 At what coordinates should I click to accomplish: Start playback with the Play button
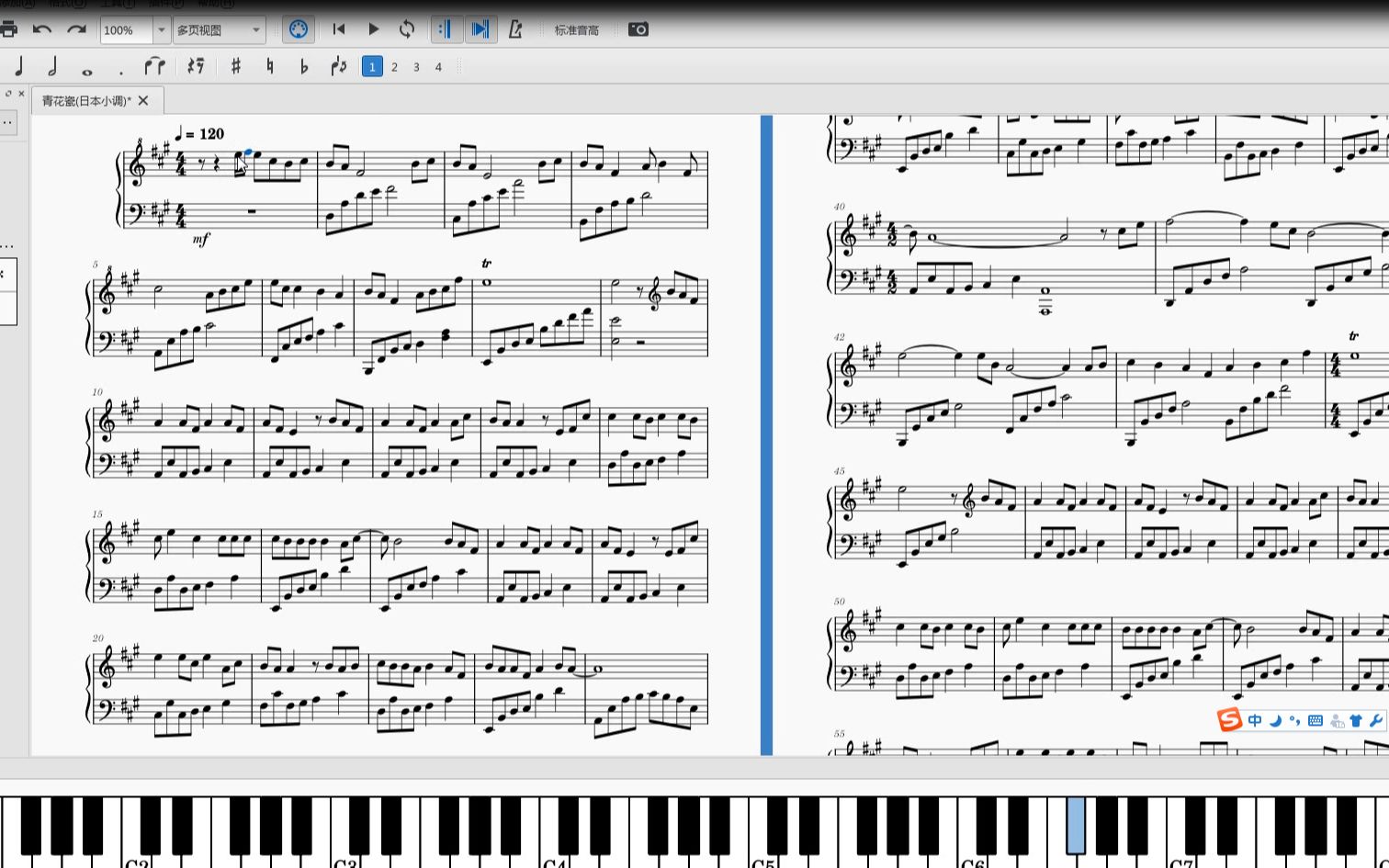click(374, 29)
